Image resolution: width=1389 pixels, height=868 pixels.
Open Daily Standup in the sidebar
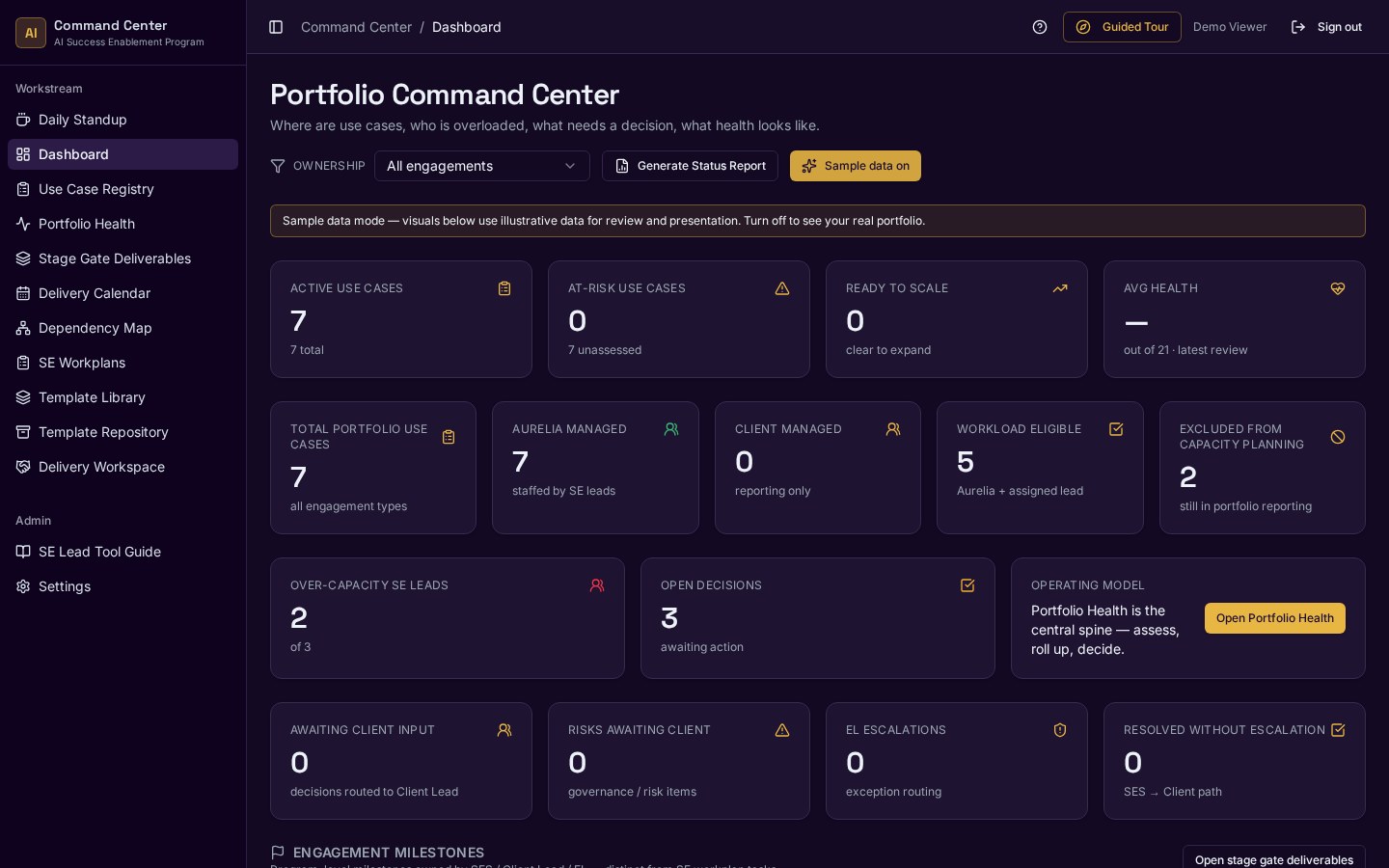pos(123,120)
